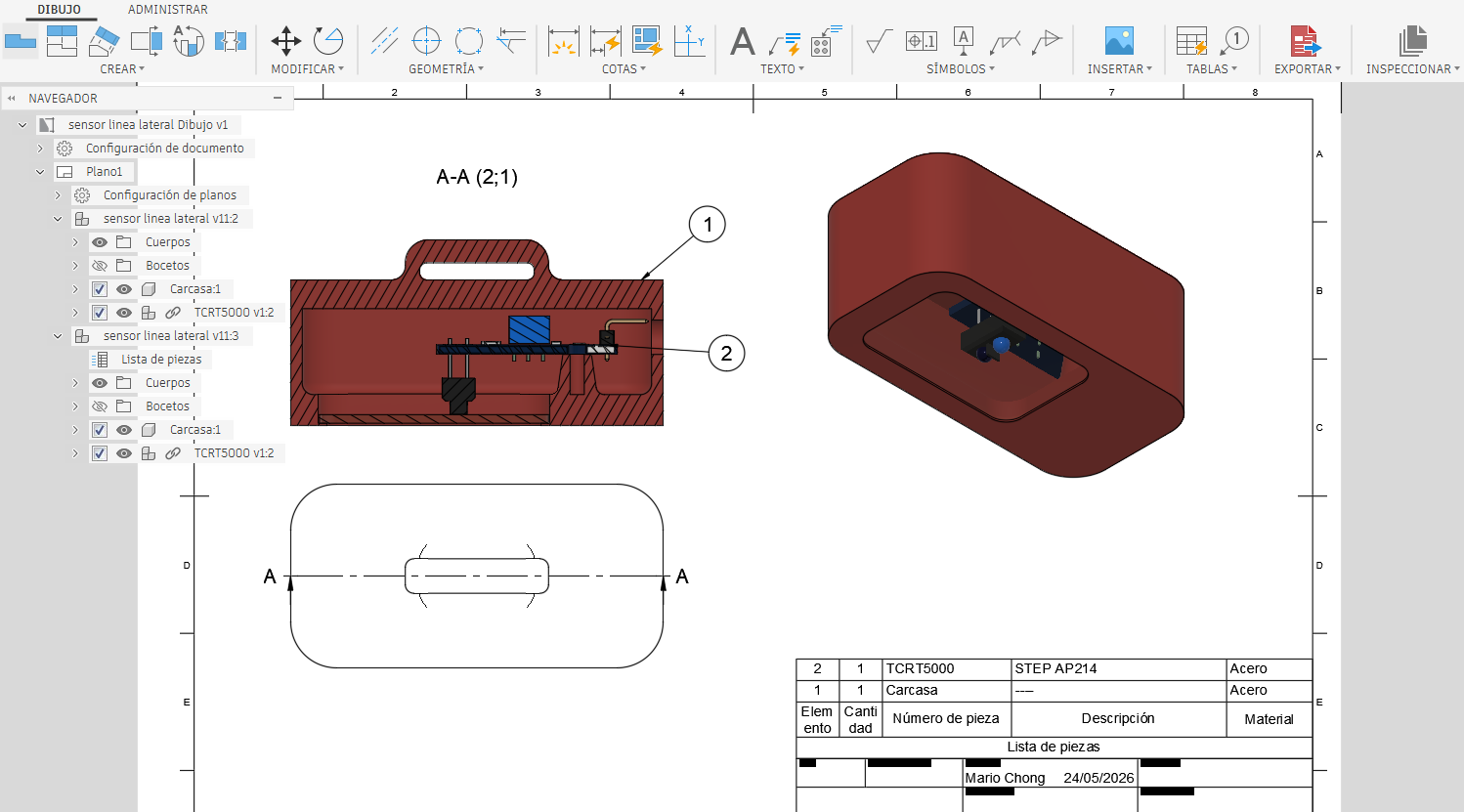Collapse the Plano1 tree node
Screen dimensions: 1464x812
40,172
